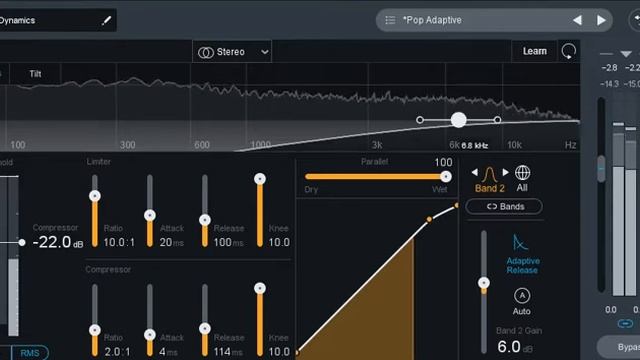Click the Compressor Ratio slider handle
This screenshot has width=640, height=360.
click(95, 330)
